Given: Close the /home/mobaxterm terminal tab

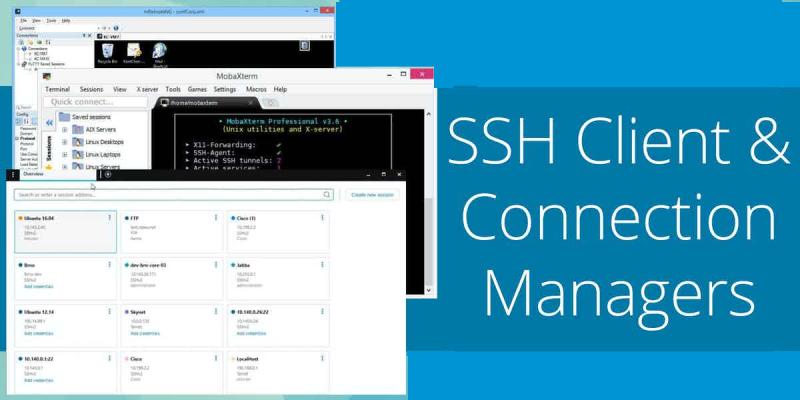Looking at the screenshot, I should [x=251, y=103].
